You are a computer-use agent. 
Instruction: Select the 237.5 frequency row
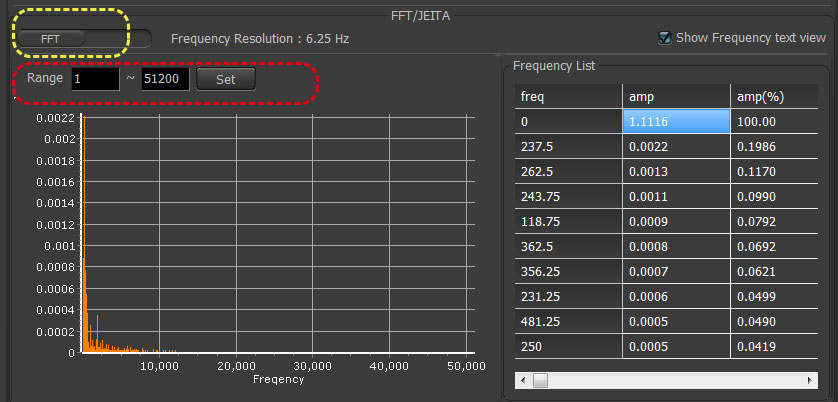tap(568, 145)
